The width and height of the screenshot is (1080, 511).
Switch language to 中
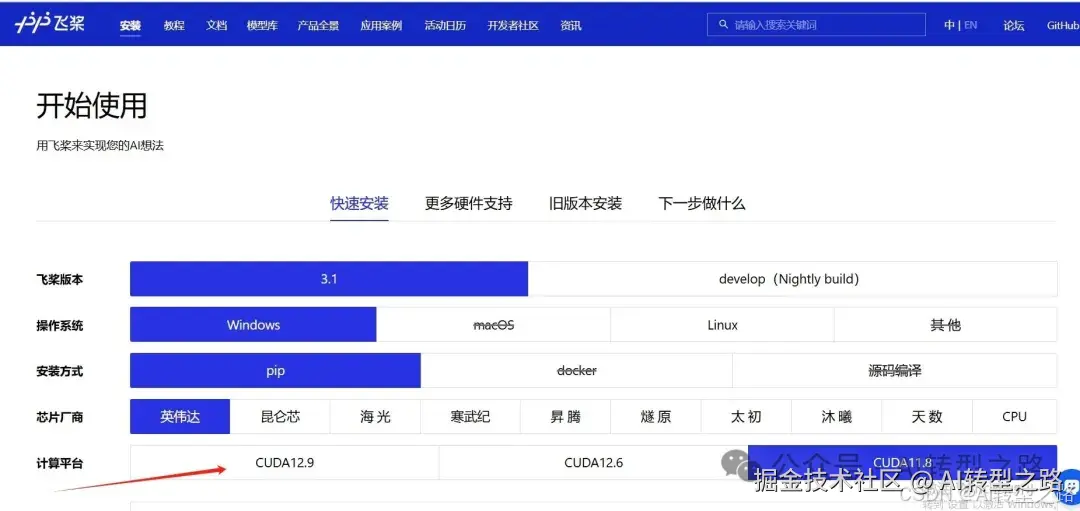(949, 25)
